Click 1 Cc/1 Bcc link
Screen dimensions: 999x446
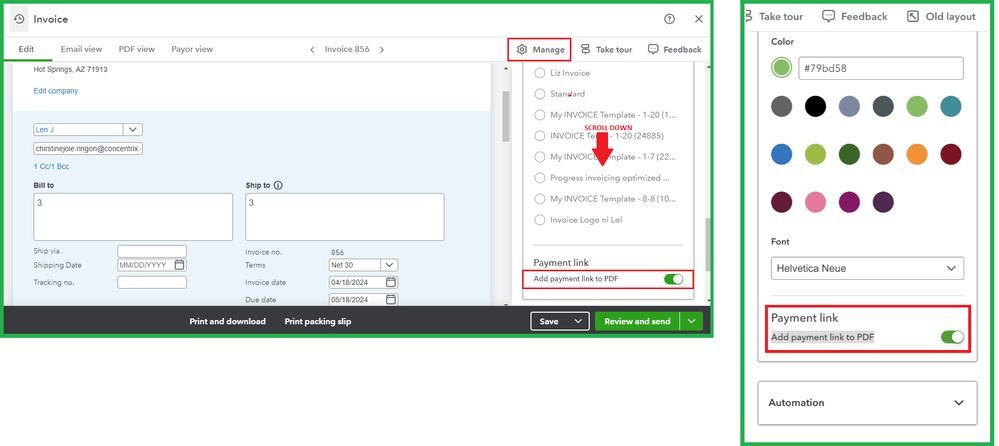point(51,166)
